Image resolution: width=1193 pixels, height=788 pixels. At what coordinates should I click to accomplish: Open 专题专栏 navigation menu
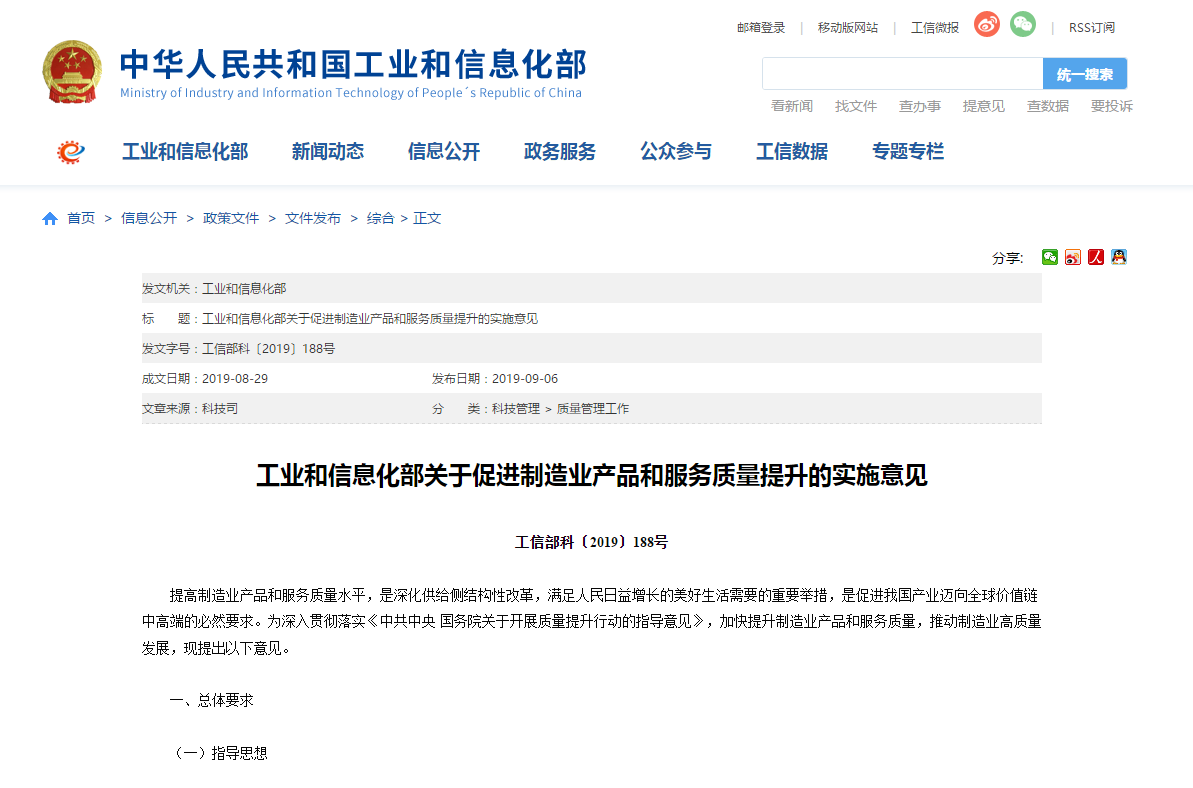pos(908,152)
